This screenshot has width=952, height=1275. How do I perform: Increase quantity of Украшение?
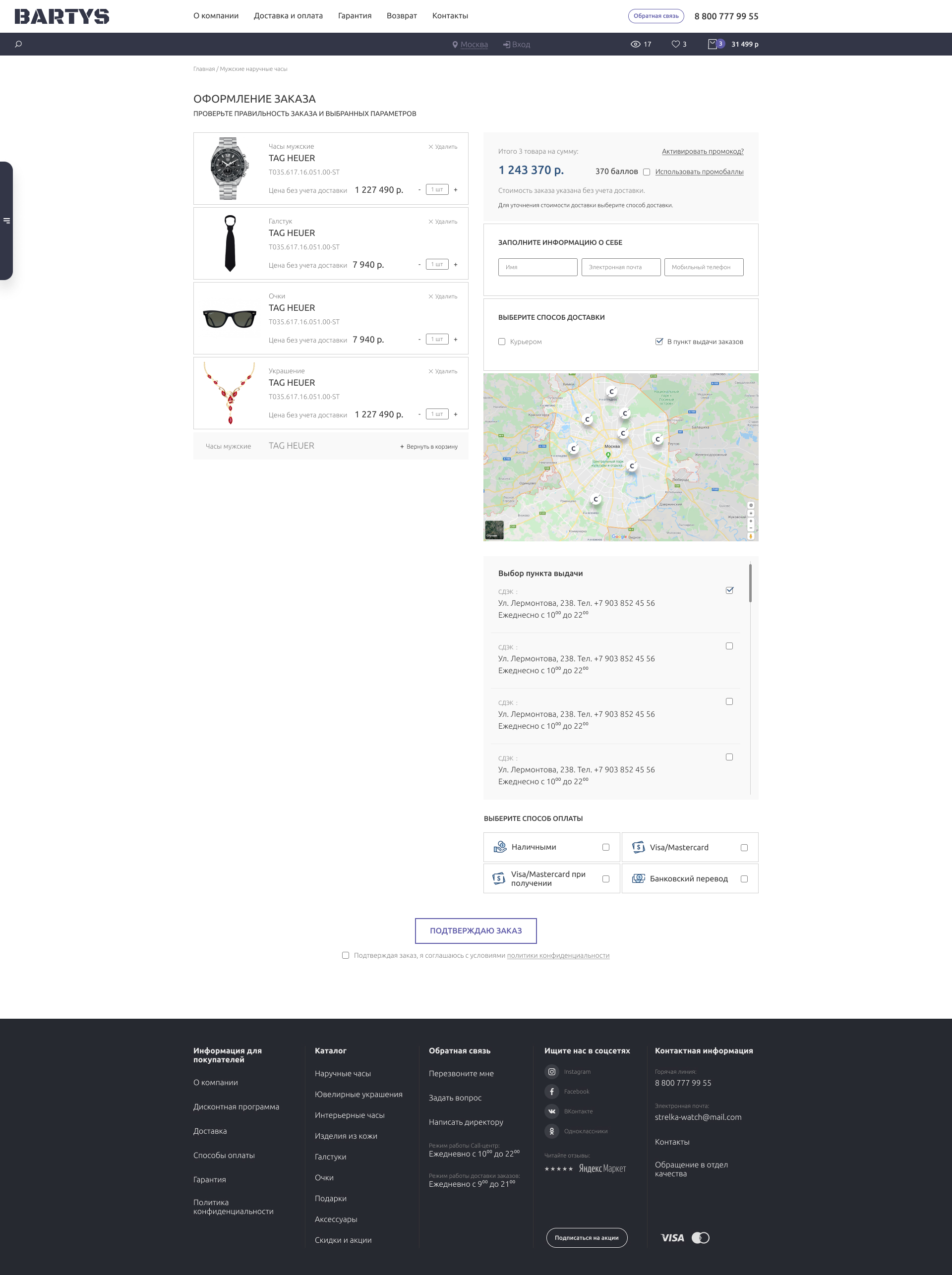[456, 414]
